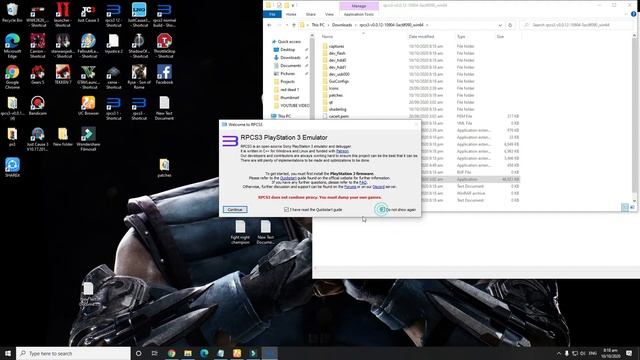Open Explorer help question-mark icon
This screenshot has height=360, width=640.
[633, 14]
